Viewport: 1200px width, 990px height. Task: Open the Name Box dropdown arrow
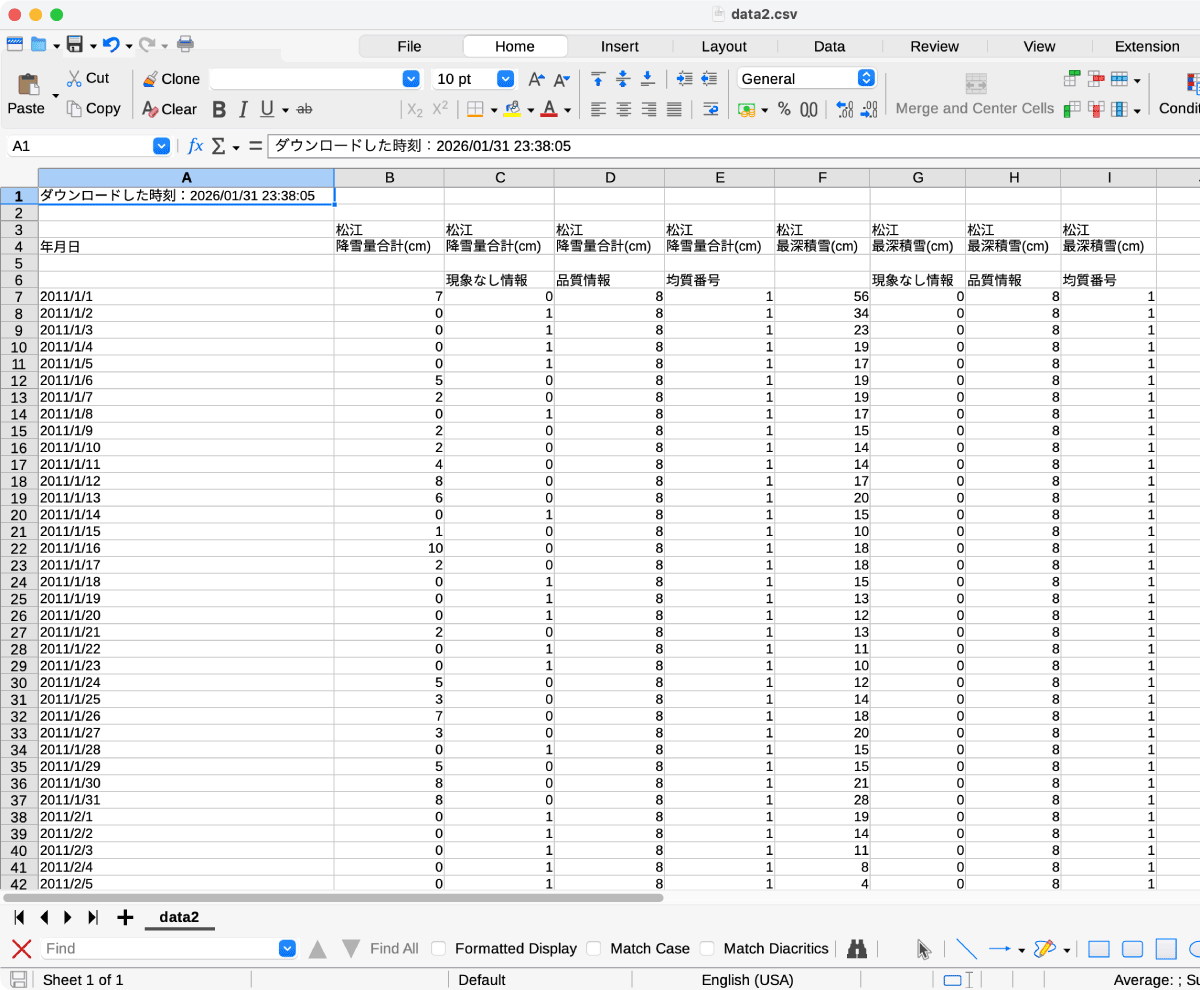tap(161, 146)
